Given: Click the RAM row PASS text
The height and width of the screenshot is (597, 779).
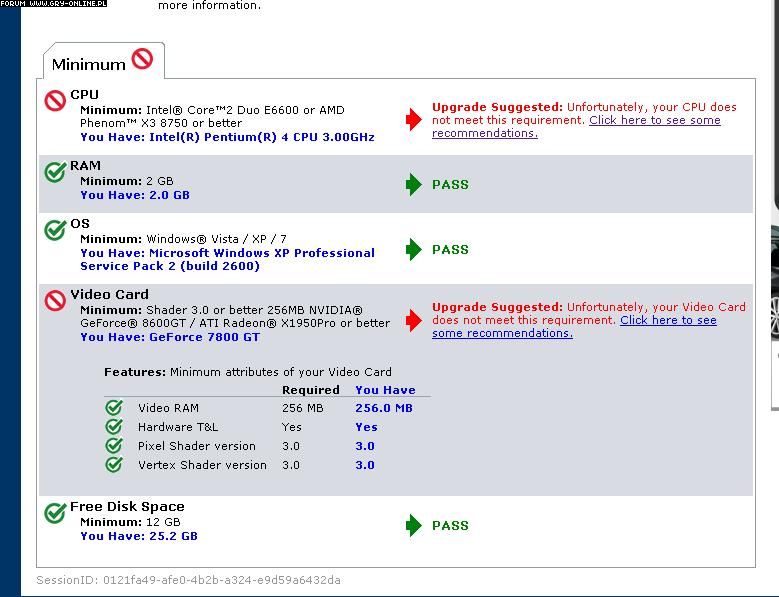Looking at the screenshot, I should click(x=450, y=185).
